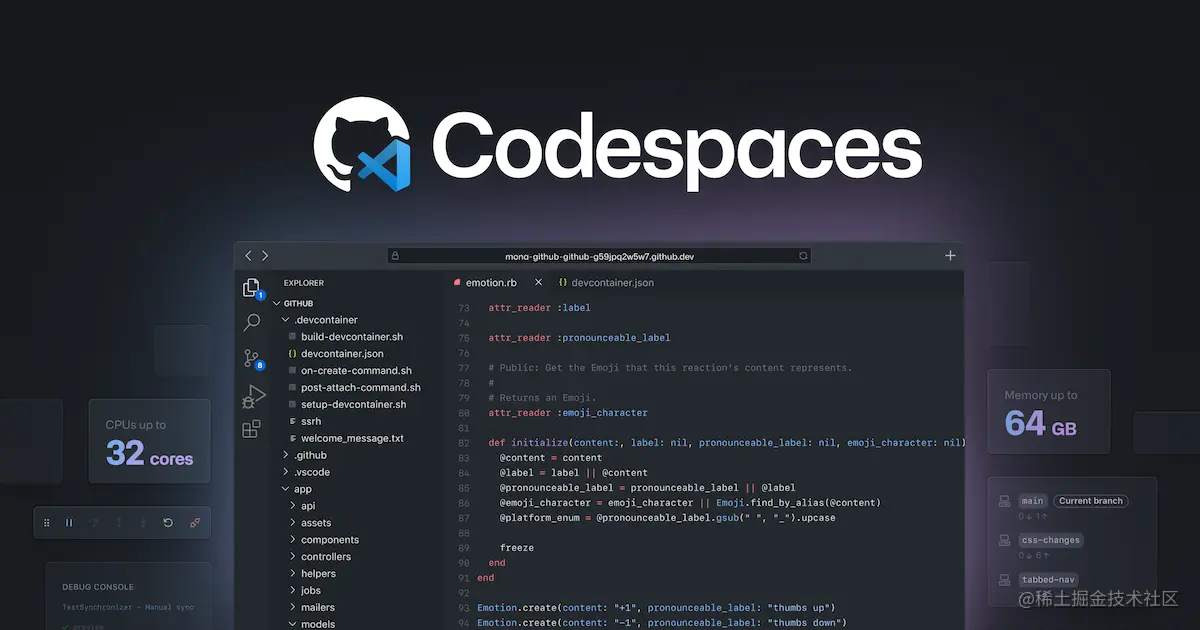The height and width of the screenshot is (630, 1200).
Task: Select the main branch label
Action: [x=1033, y=501]
